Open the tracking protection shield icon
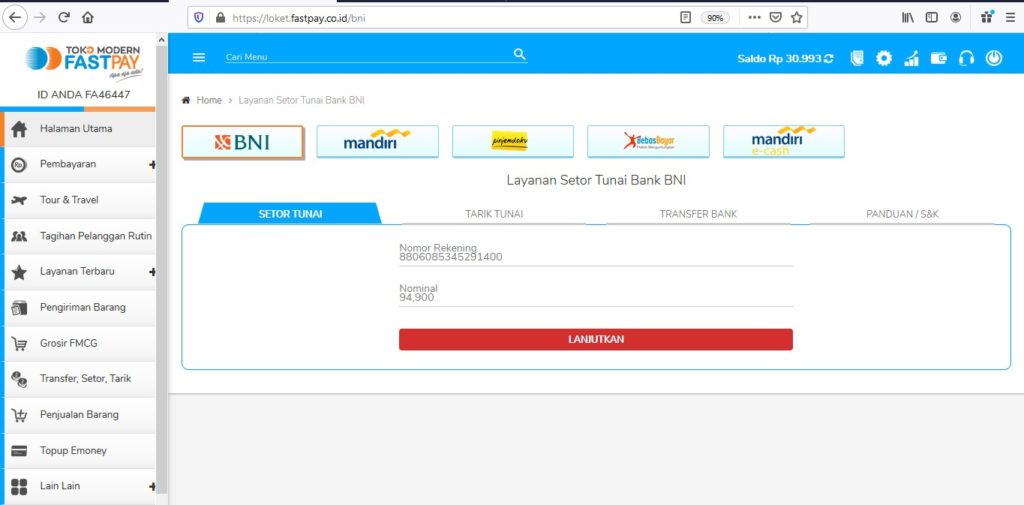The height and width of the screenshot is (505, 1024). [x=199, y=18]
